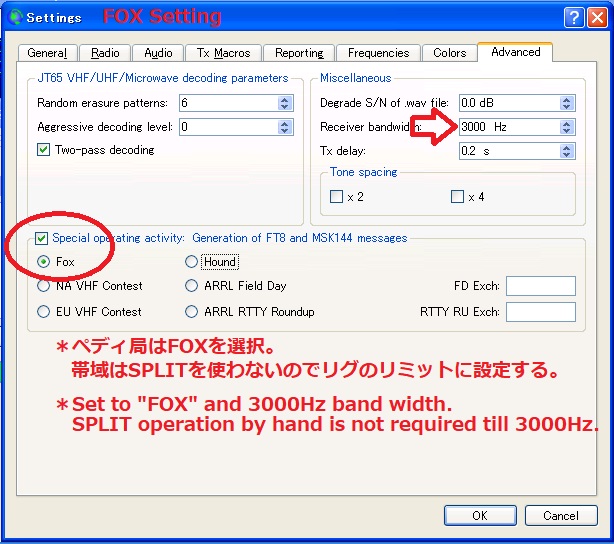Confirm settings with OK button
This screenshot has width=614, height=544.
[480, 515]
